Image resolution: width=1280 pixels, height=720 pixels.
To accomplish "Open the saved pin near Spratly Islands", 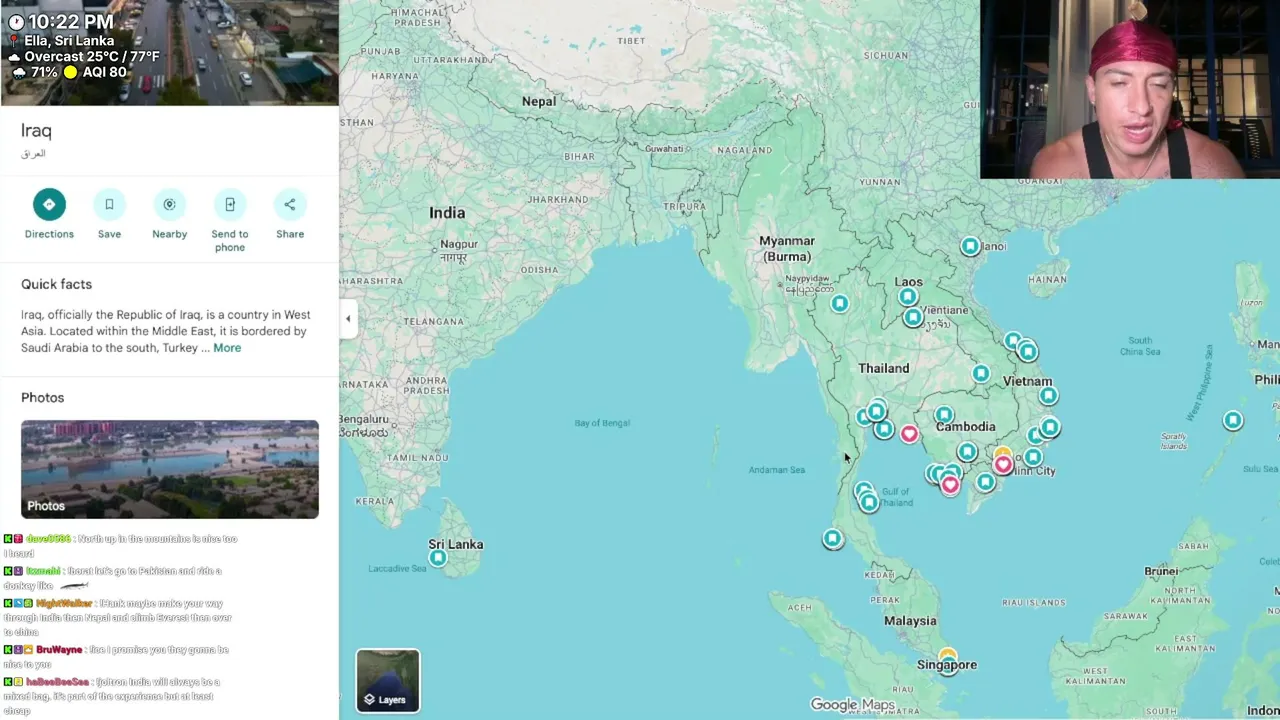I will point(1233,421).
